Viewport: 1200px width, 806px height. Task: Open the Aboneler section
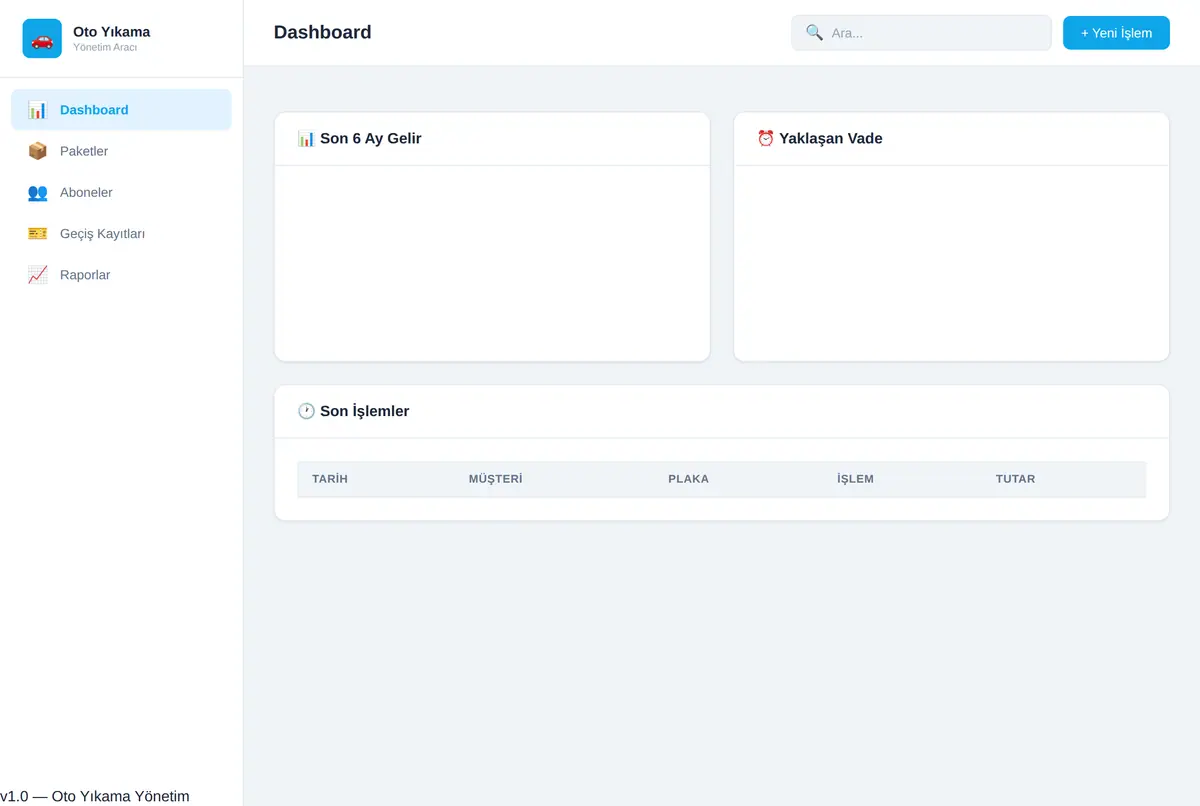pos(121,192)
